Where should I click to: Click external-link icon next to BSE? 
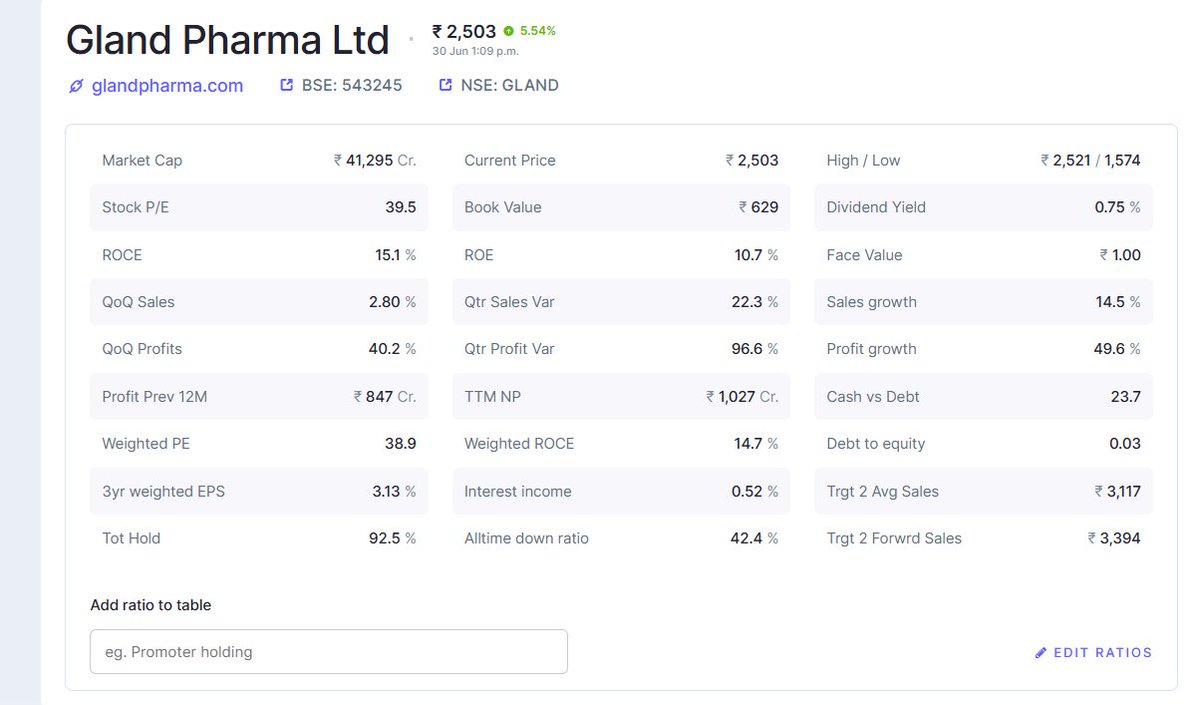287,86
